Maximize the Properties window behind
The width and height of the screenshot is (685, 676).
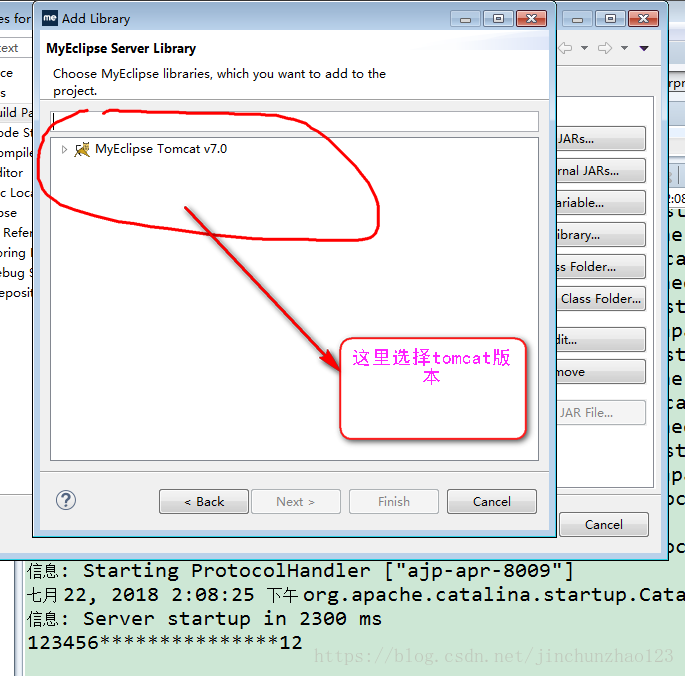click(610, 19)
